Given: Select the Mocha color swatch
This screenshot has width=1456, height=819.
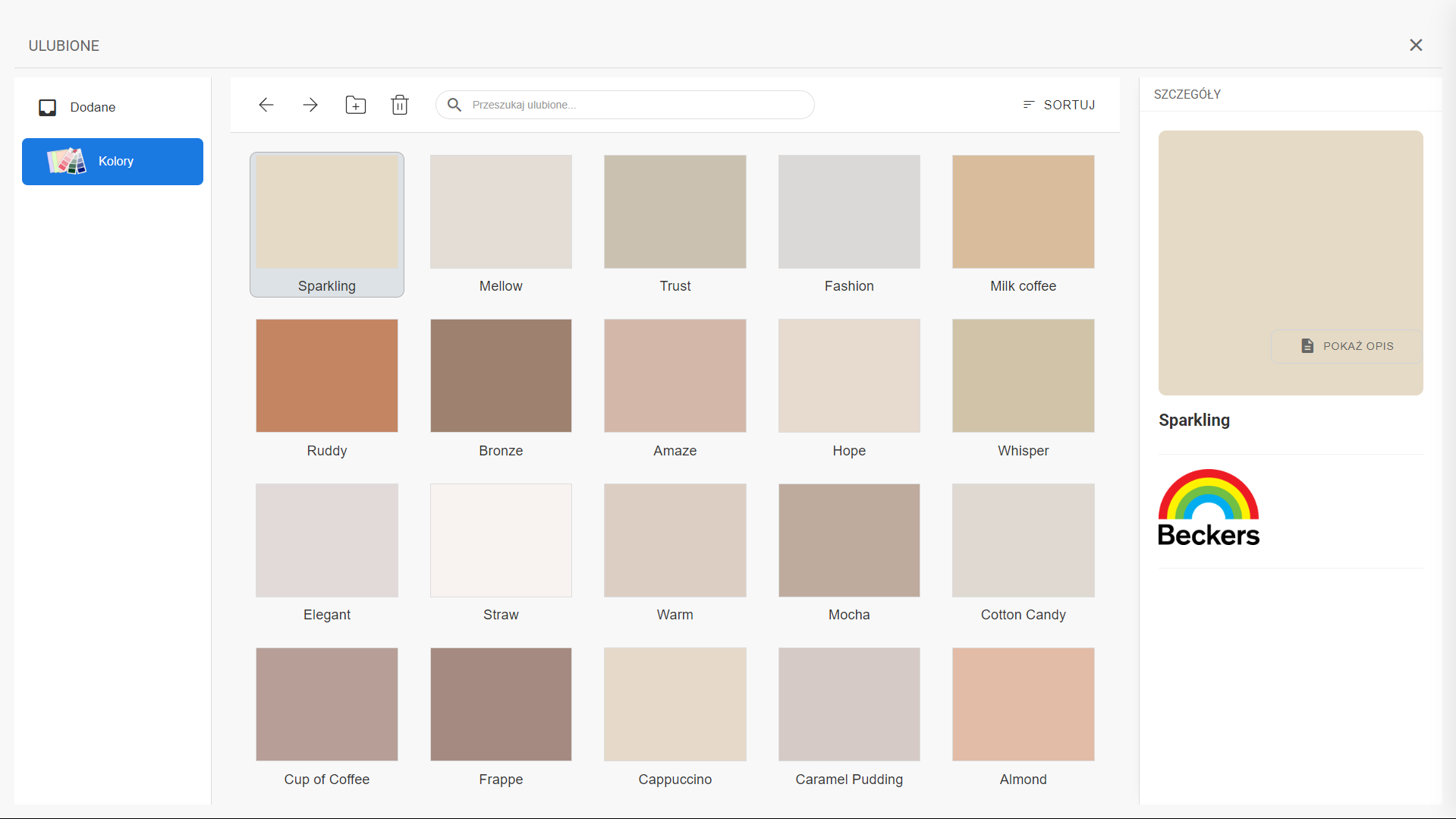Looking at the screenshot, I should tap(849, 540).
